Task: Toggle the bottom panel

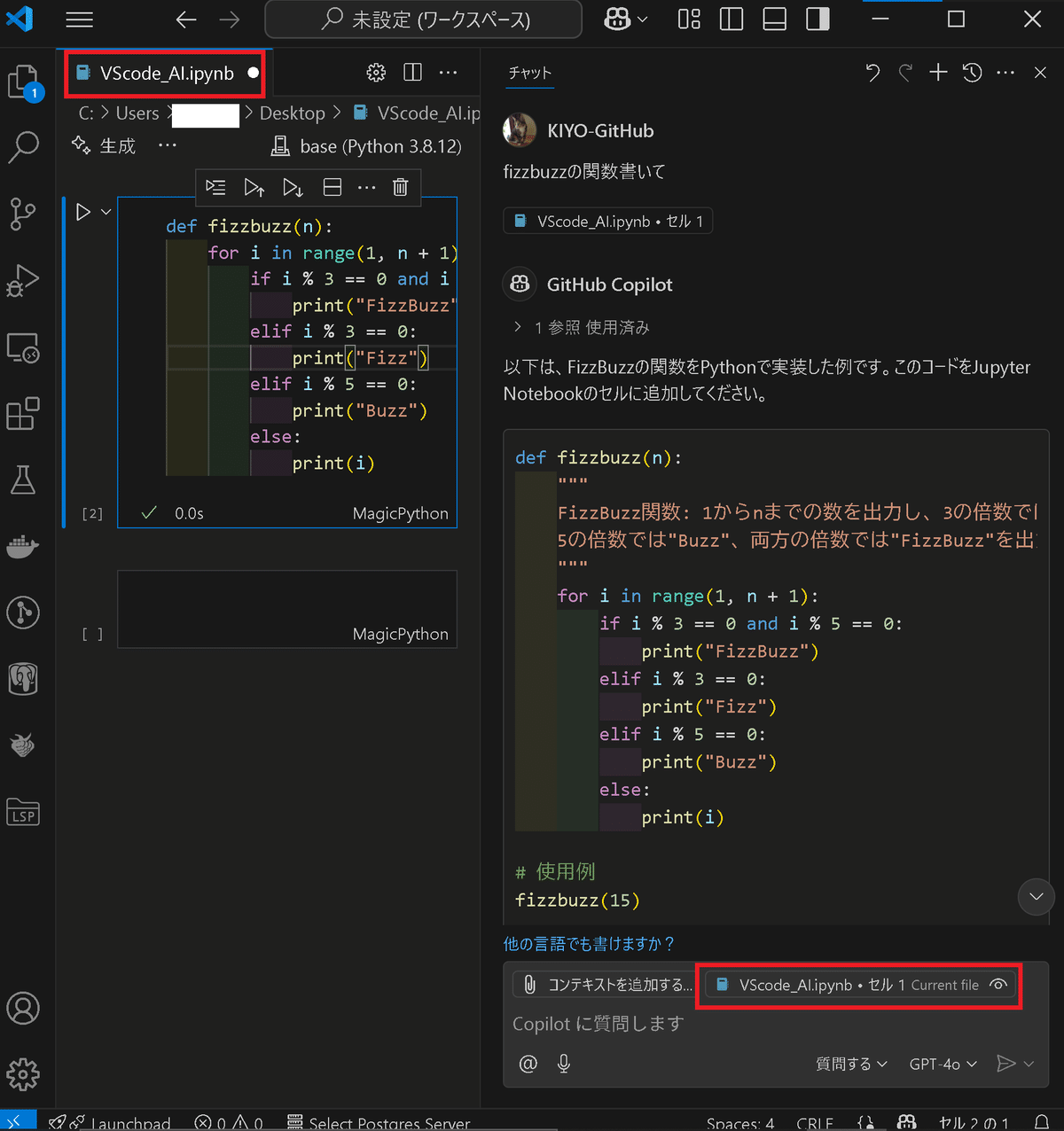Action: [x=775, y=19]
